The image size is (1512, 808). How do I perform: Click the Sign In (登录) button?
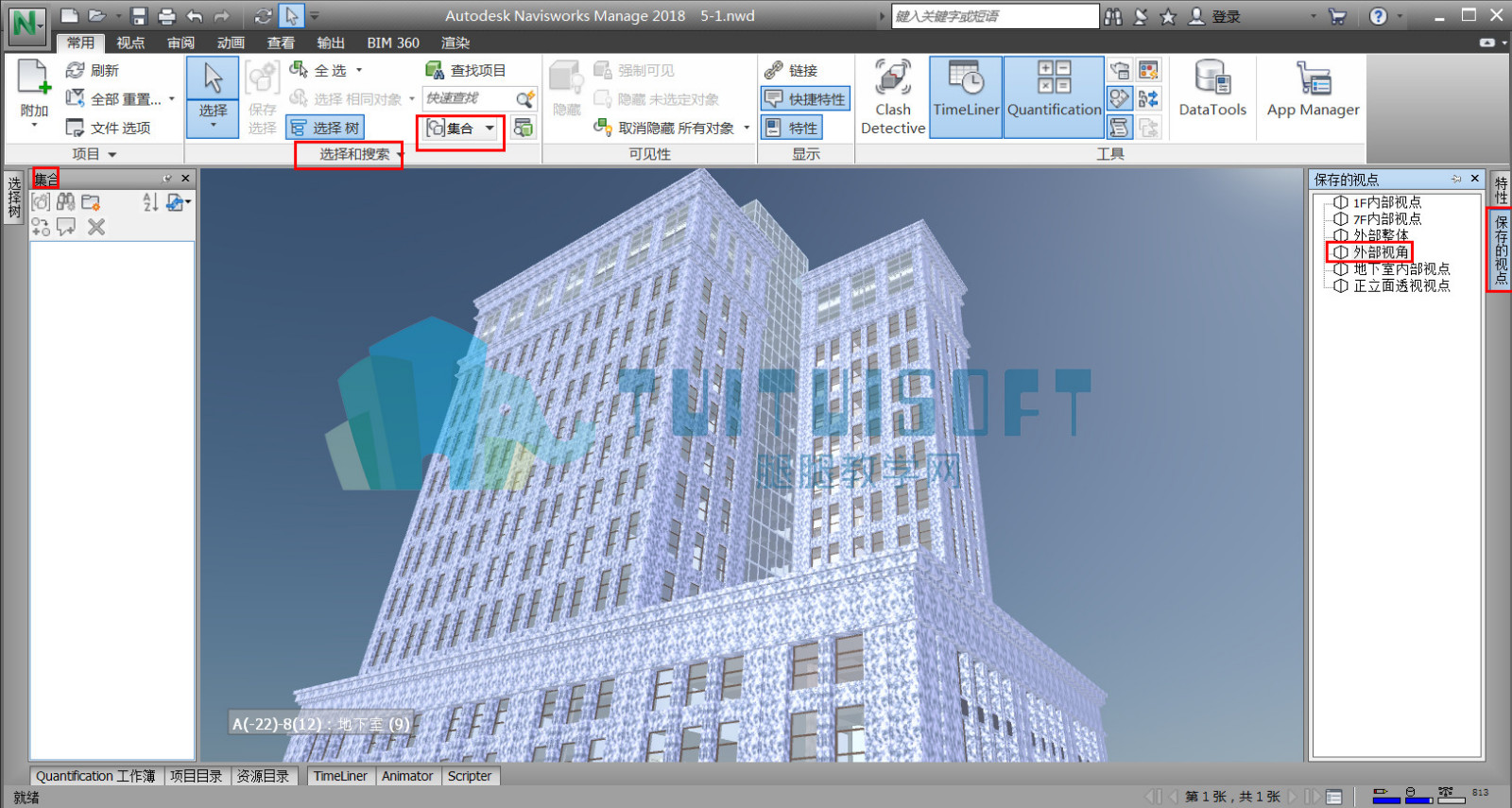(1215, 16)
